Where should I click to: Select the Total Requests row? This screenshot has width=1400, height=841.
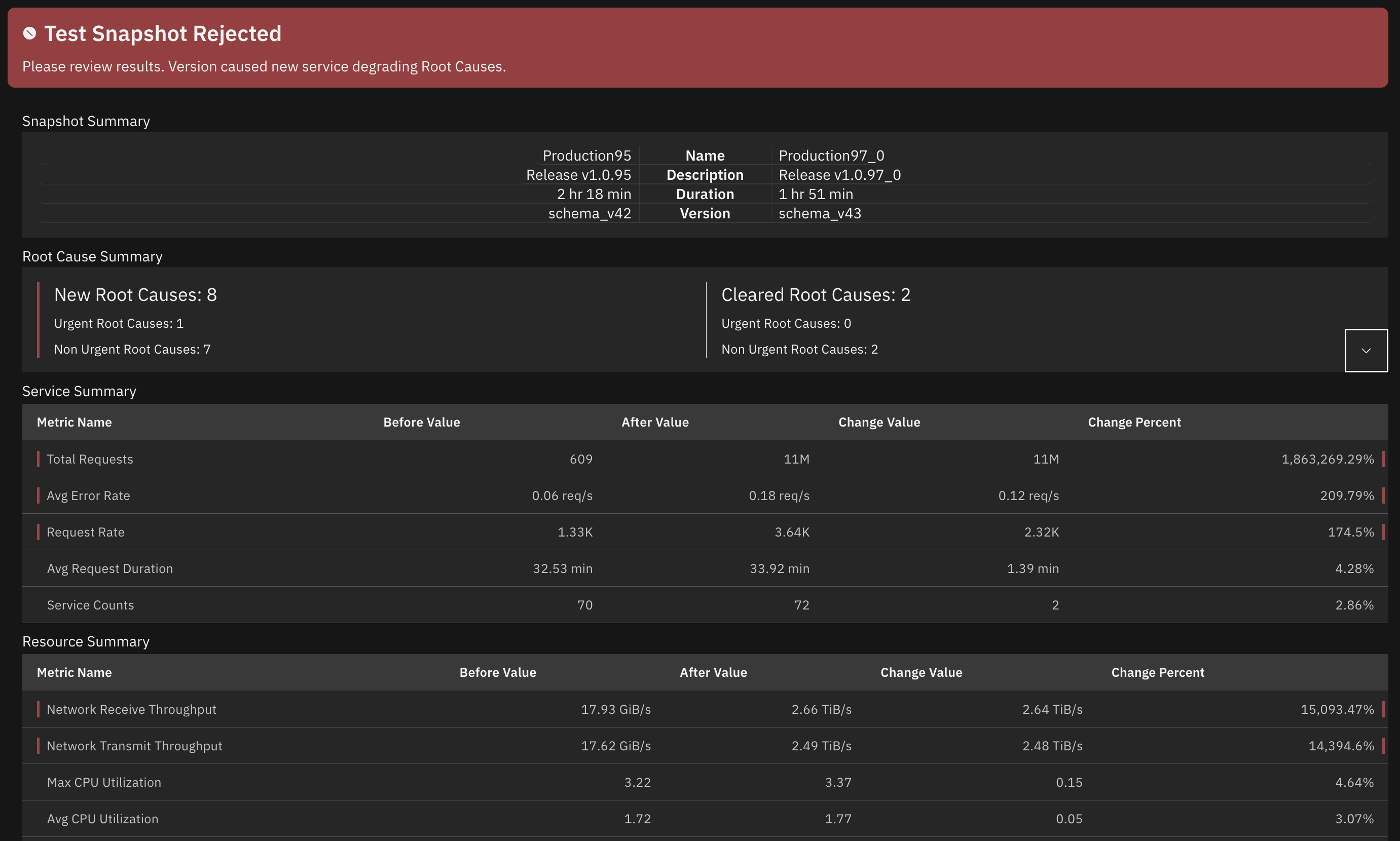pyautogui.click(x=90, y=459)
